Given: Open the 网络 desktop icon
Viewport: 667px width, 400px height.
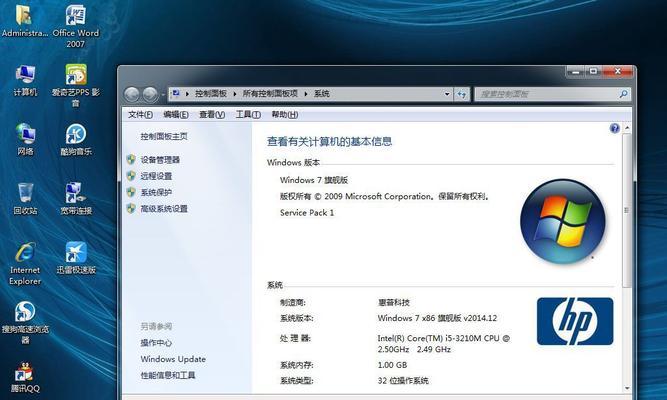Looking at the screenshot, I should coord(25,139).
